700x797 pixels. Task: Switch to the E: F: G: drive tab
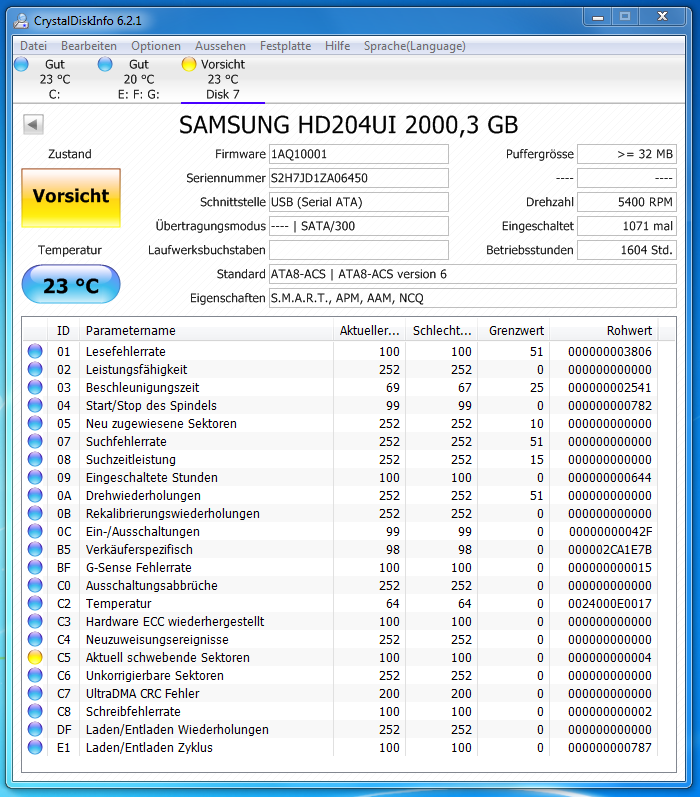[139, 79]
